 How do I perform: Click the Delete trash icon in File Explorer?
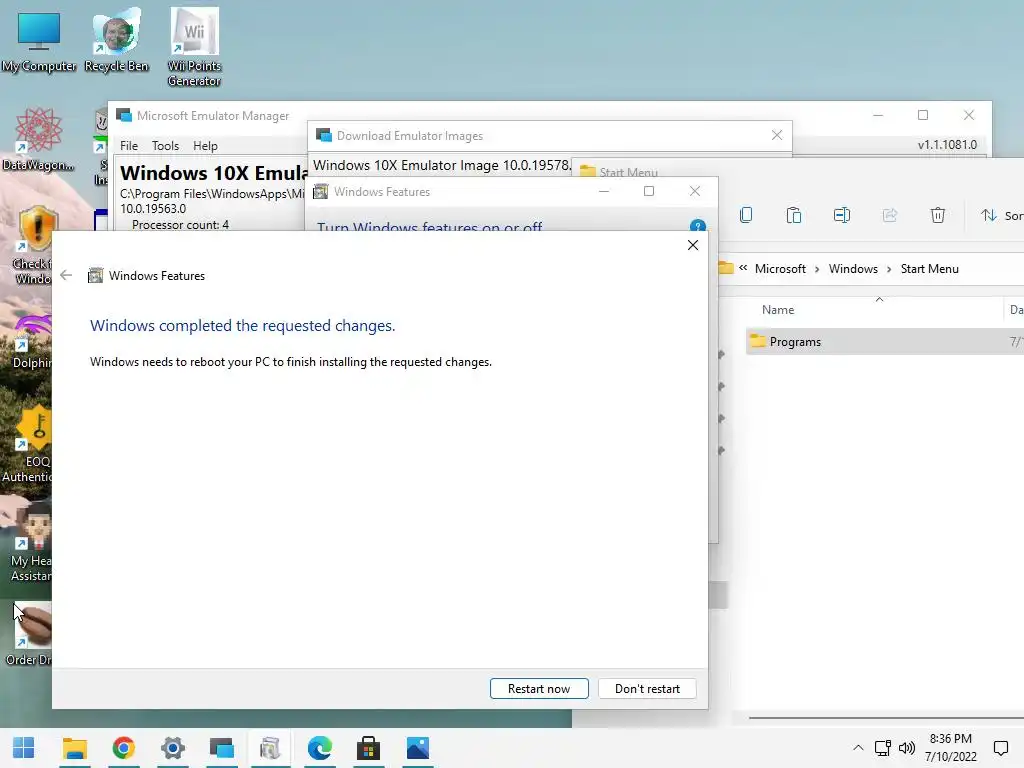click(938, 215)
